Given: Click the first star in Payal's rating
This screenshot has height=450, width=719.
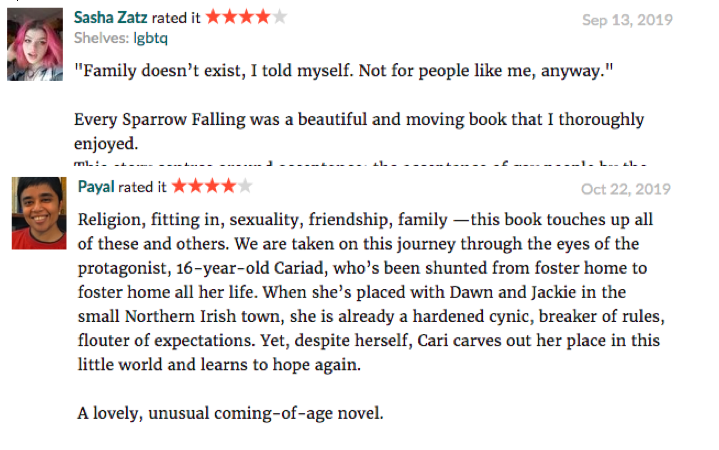Looking at the screenshot, I should pyautogui.click(x=179, y=186).
